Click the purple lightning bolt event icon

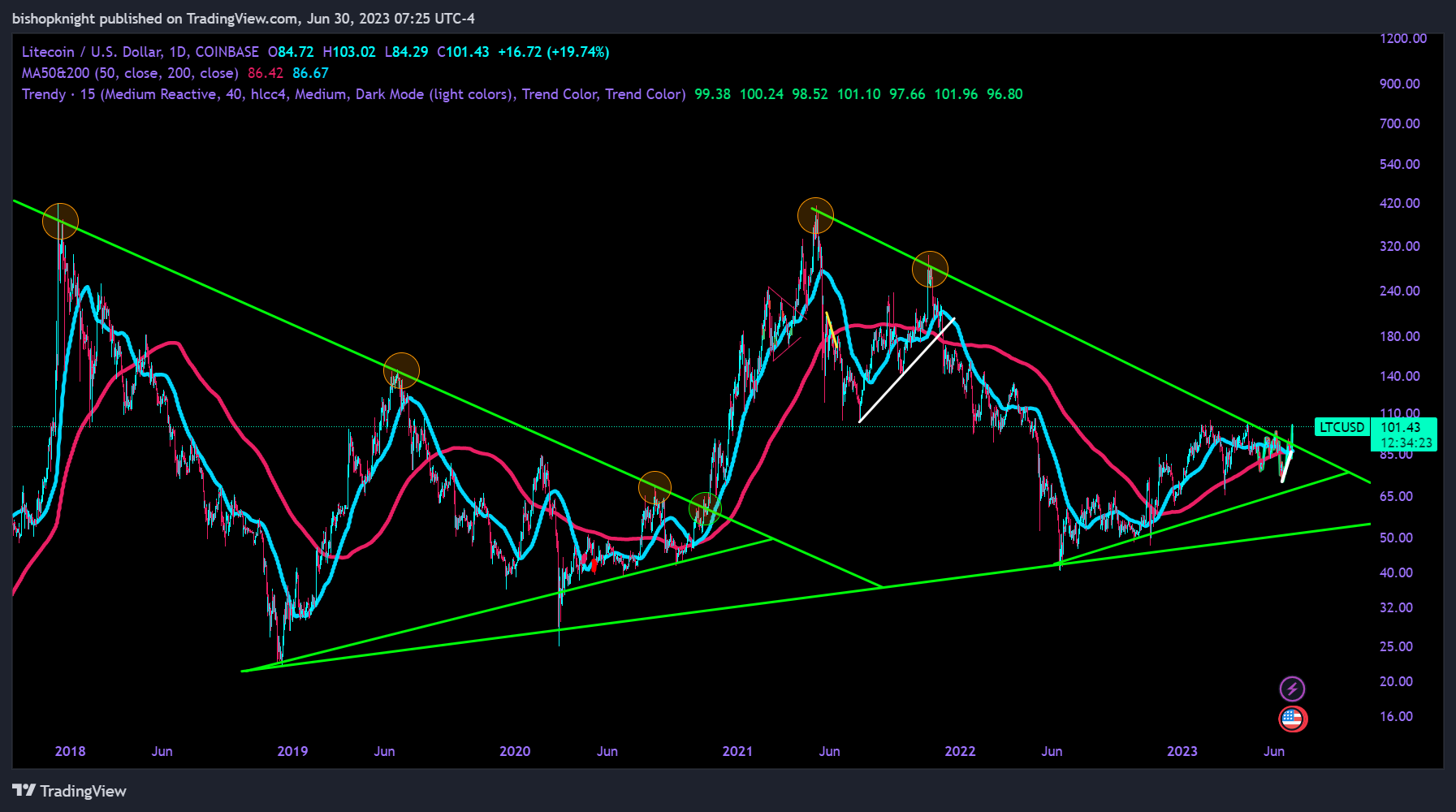pyautogui.click(x=1292, y=689)
